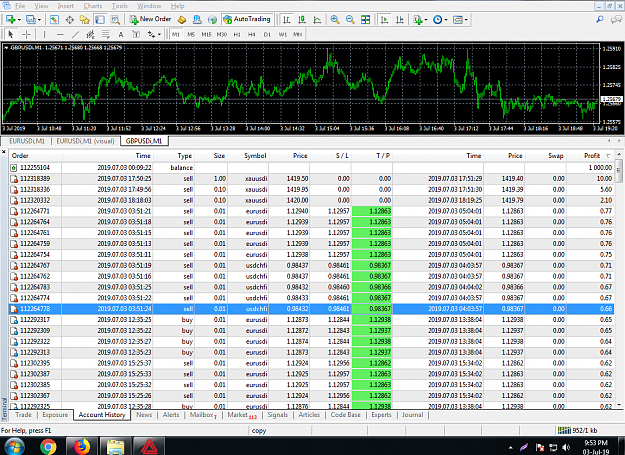Screen dimensions: 625x455
Task: Toggle the Terminal panel icon
Action: tap(100, 20)
